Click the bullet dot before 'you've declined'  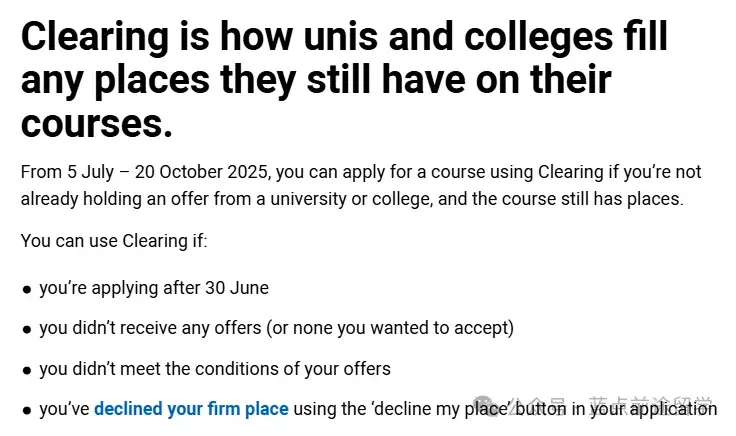click(27, 409)
